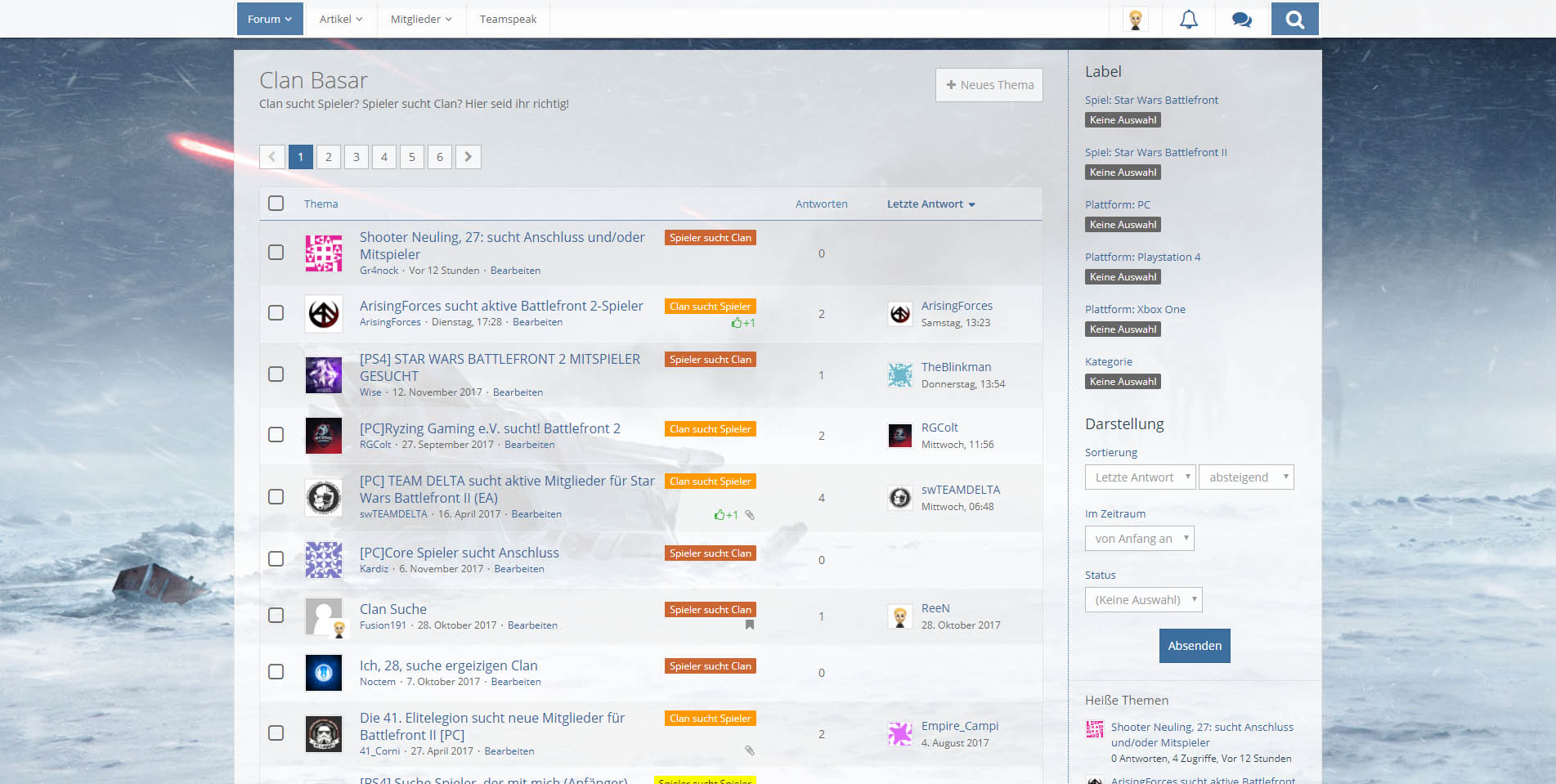Click the attachment paperclip on TEAM DELTA thread
Viewport: 1556px width, 784px height.
[x=750, y=515]
